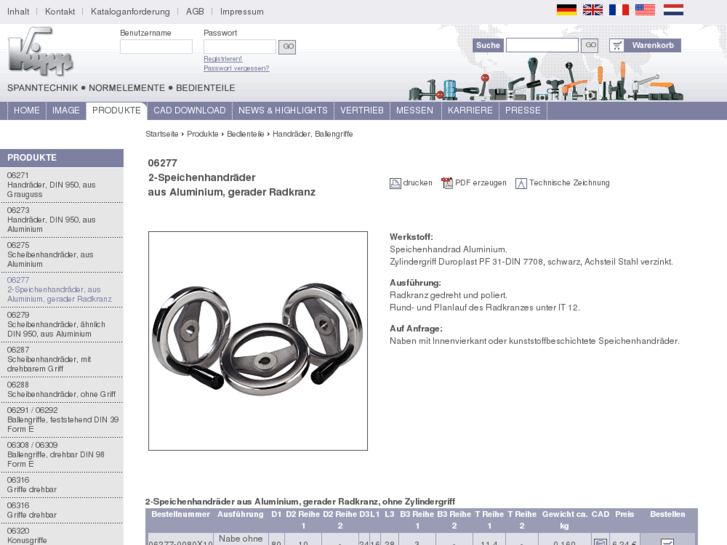Open 06275 Scheibenhandräder aus Aluminium
727x545 pixels.
(x=62, y=255)
